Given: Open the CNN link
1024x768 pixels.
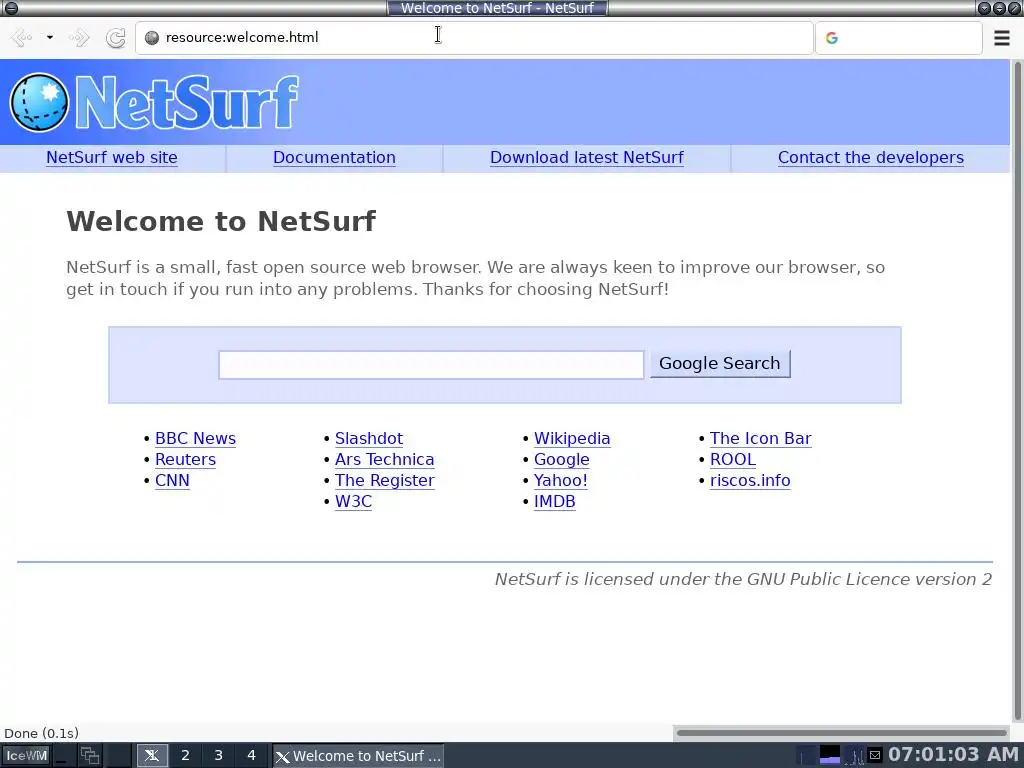Looking at the screenshot, I should pos(172,481).
